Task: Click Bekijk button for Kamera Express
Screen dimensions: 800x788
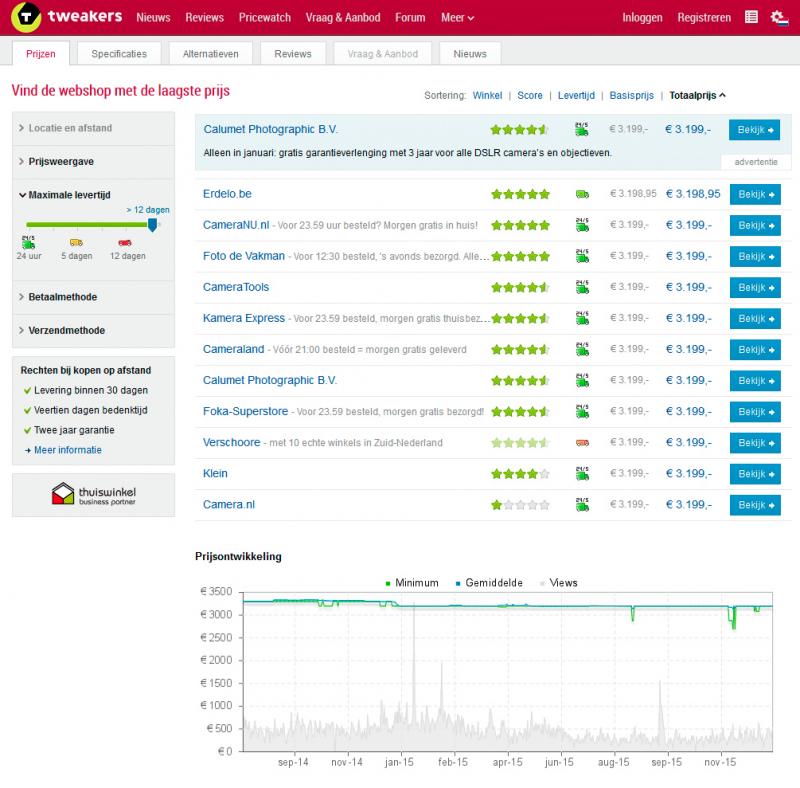Action: tap(755, 319)
